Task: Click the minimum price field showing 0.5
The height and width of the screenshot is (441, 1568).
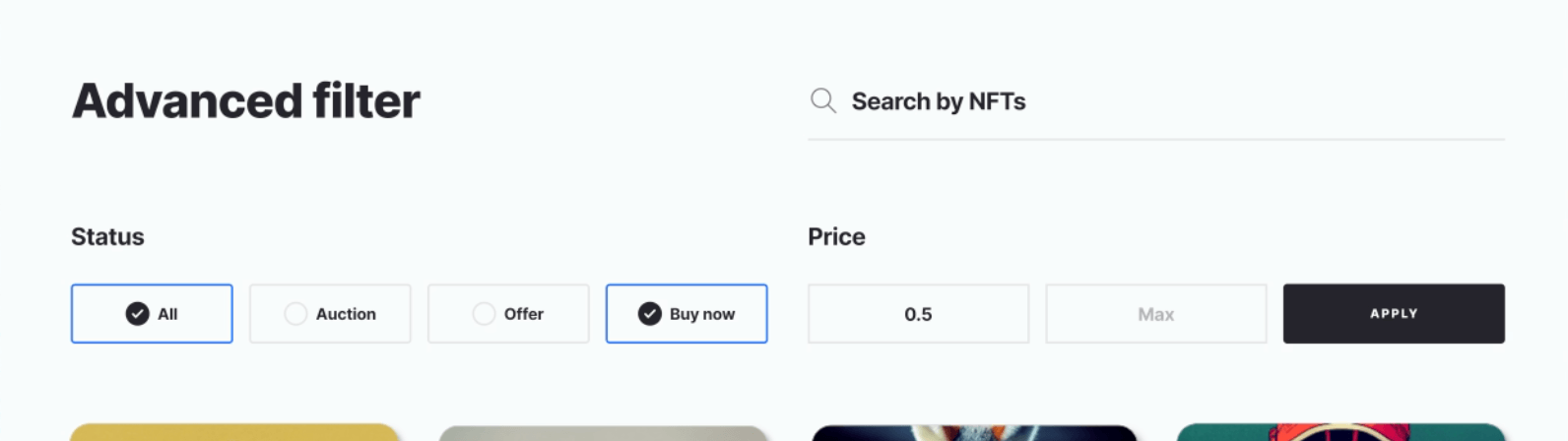Action: click(x=918, y=314)
